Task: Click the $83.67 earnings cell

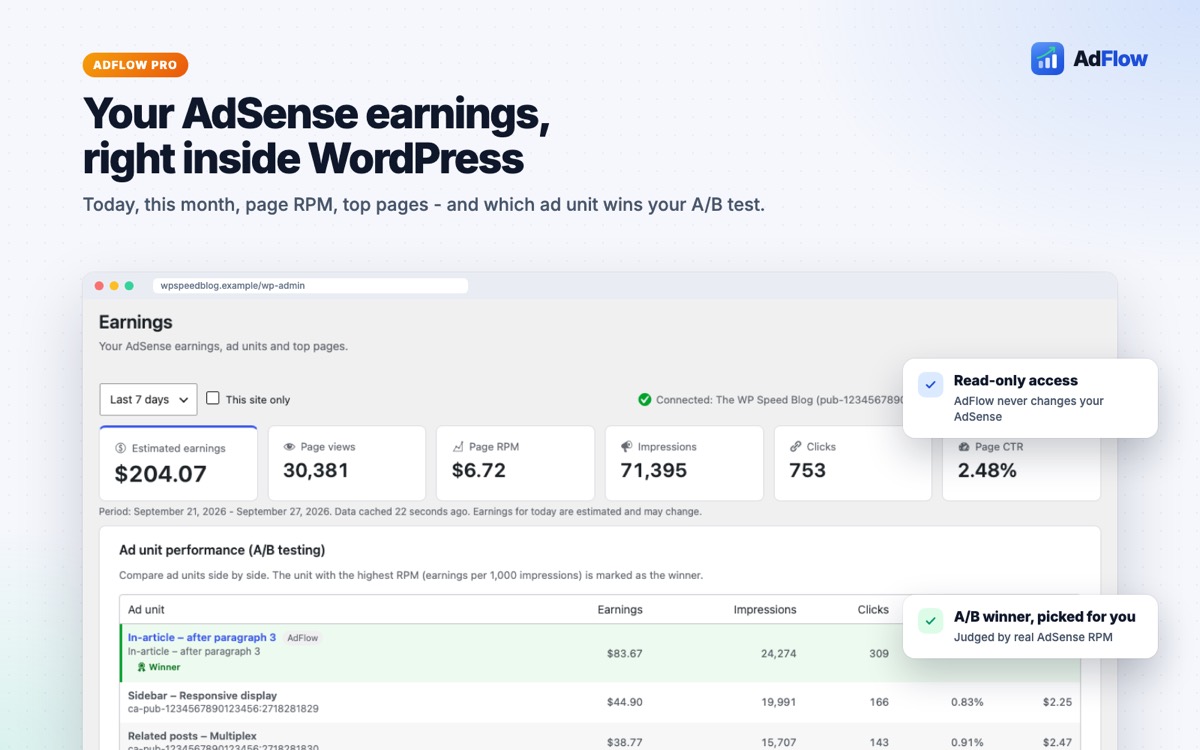Action: coord(625,654)
